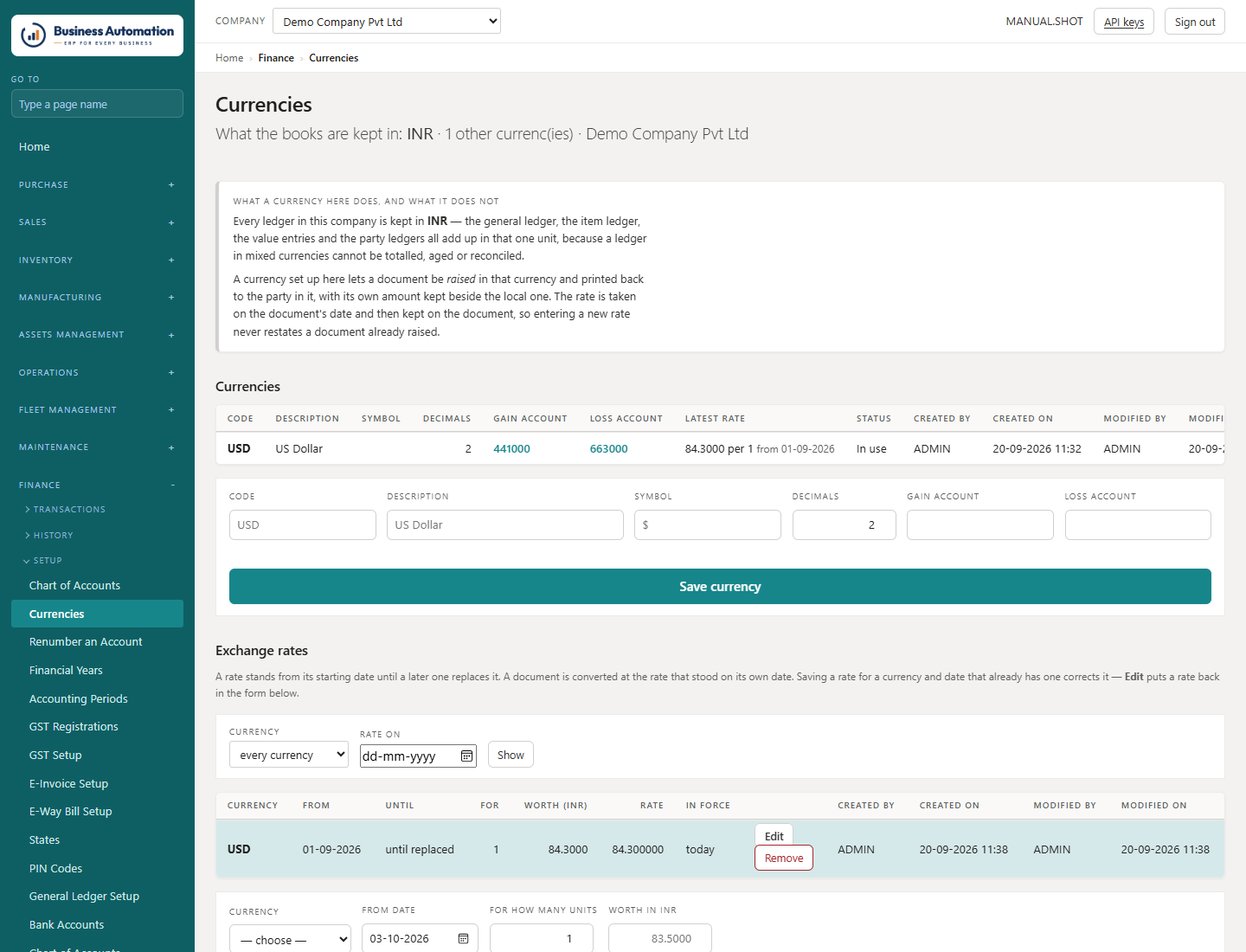This screenshot has height=952, width=1246.
Task: Open loss account 663000 link
Action: [x=608, y=449]
